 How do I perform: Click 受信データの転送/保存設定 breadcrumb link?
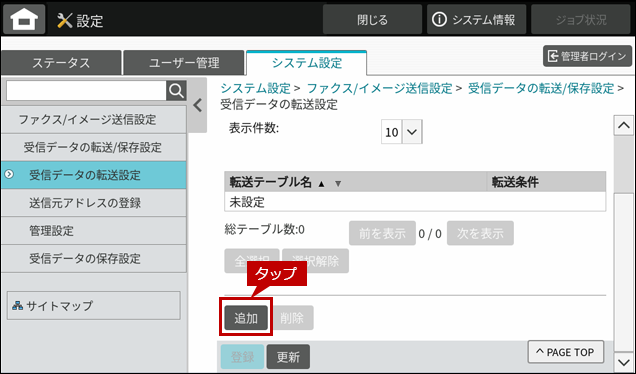(x=541, y=88)
